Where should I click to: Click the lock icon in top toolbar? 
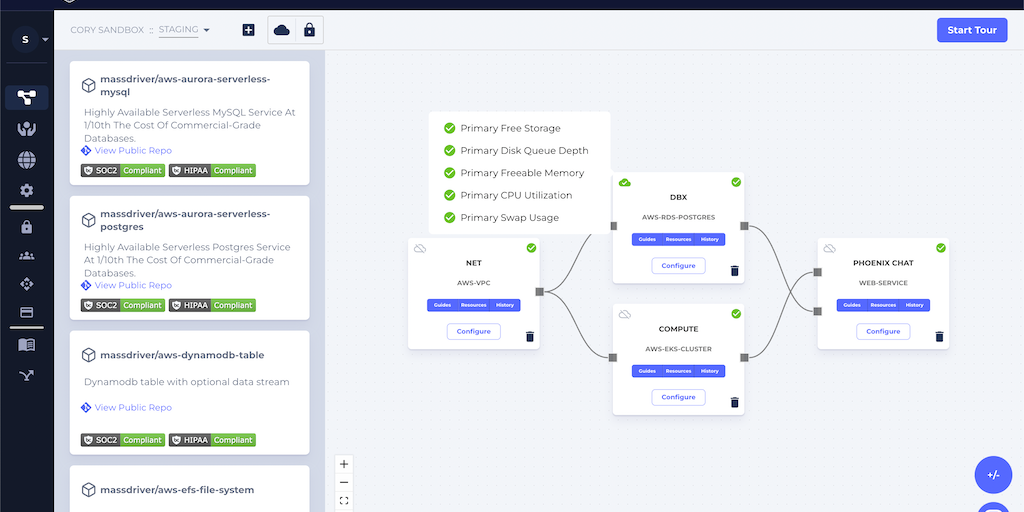pyautogui.click(x=309, y=30)
